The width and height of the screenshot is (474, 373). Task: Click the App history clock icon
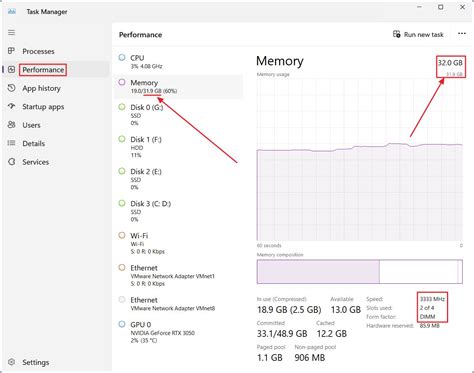[11, 88]
